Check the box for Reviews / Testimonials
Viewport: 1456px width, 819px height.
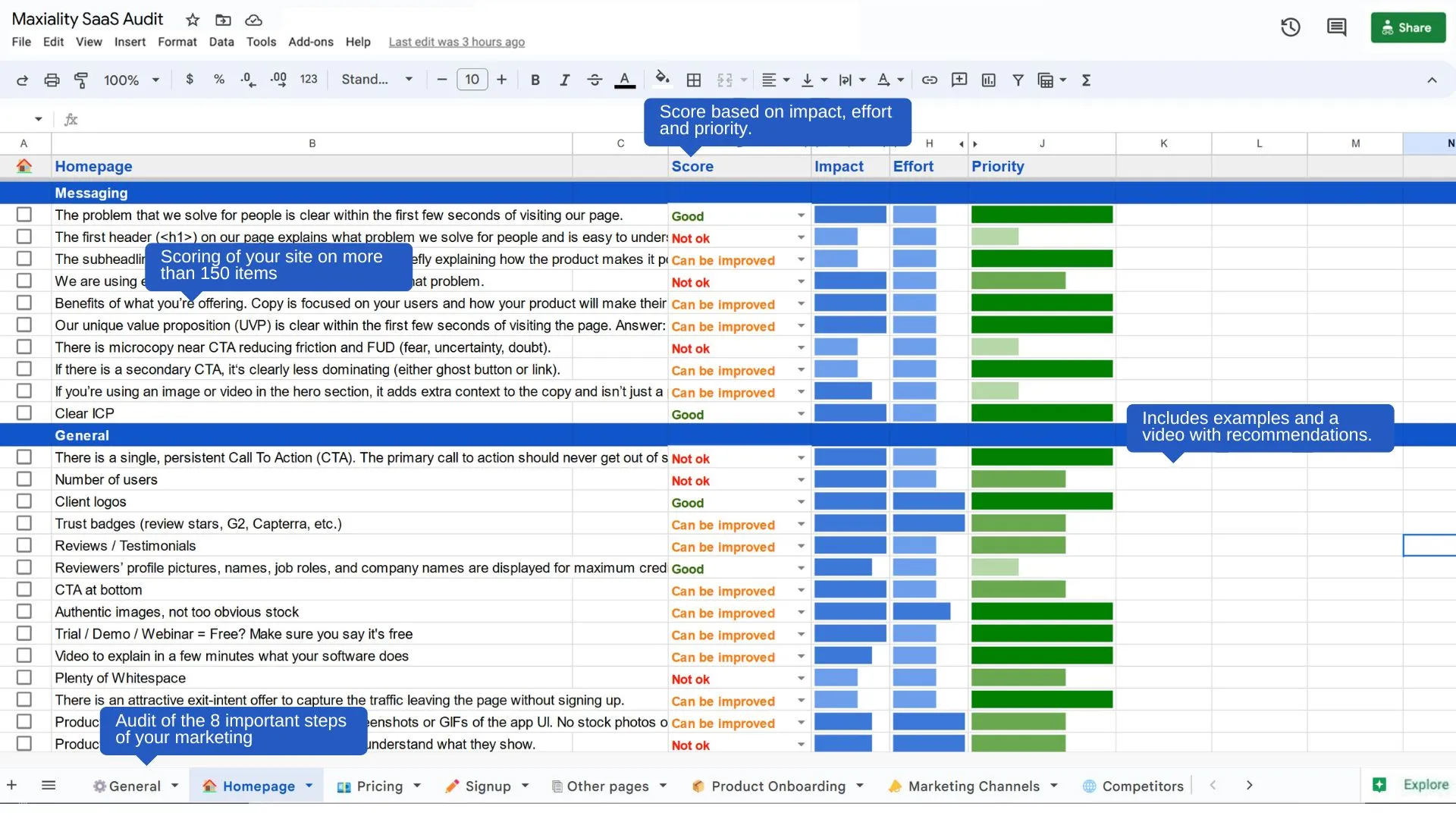24,545
